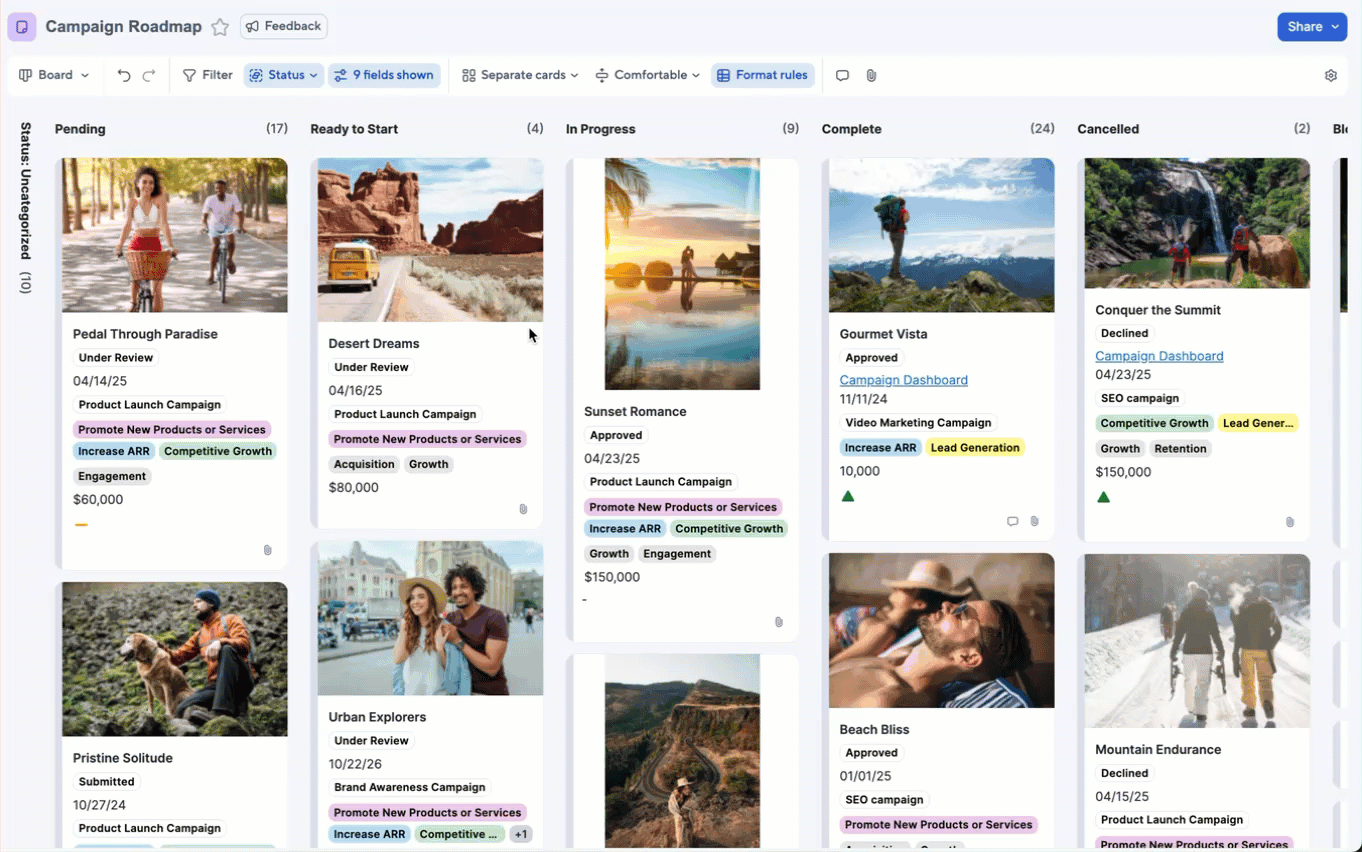Open the Status grouping dropdown

pos(284,75)
